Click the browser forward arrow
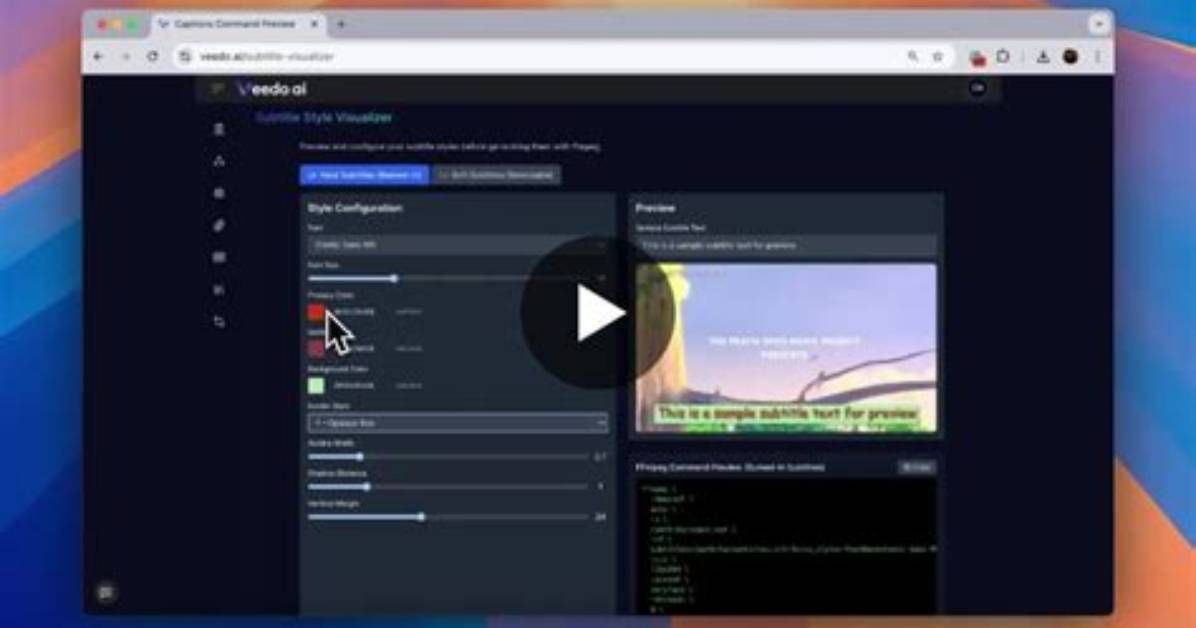This screenshot has height=628, width=1196. (x=126, y=56)
